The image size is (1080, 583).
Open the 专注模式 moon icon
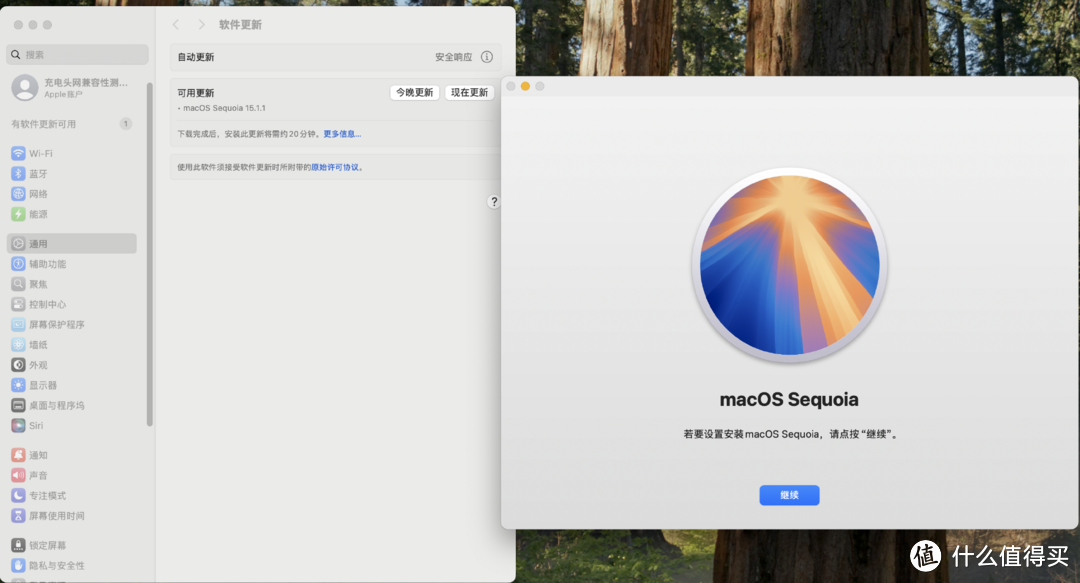click(x=19, y=495)
